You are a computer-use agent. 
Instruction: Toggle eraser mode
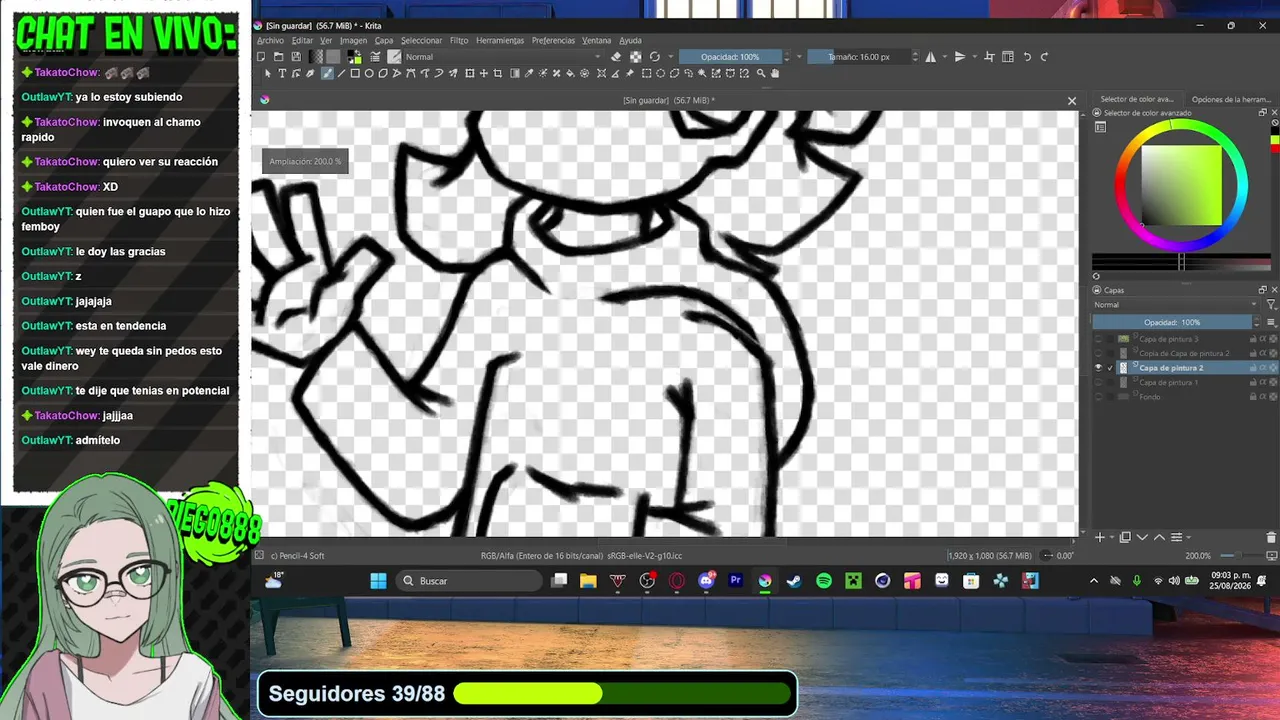[x=616, y=57]
